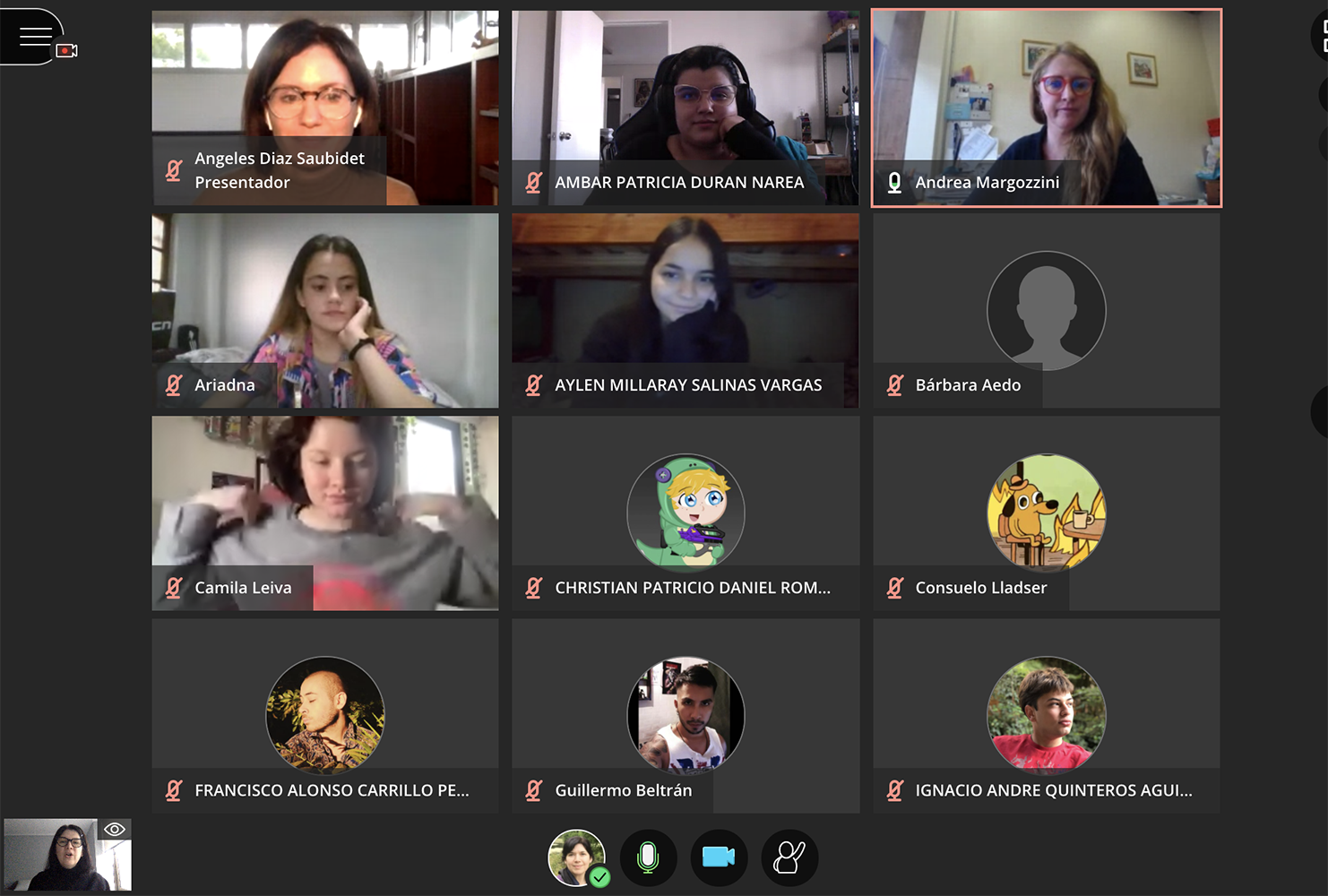Image resolution: width=1328 pixels, height=896 pixels.
Task: Select Angeles Diaz Saubidet presenter video tile
Action: pos(325,108)
